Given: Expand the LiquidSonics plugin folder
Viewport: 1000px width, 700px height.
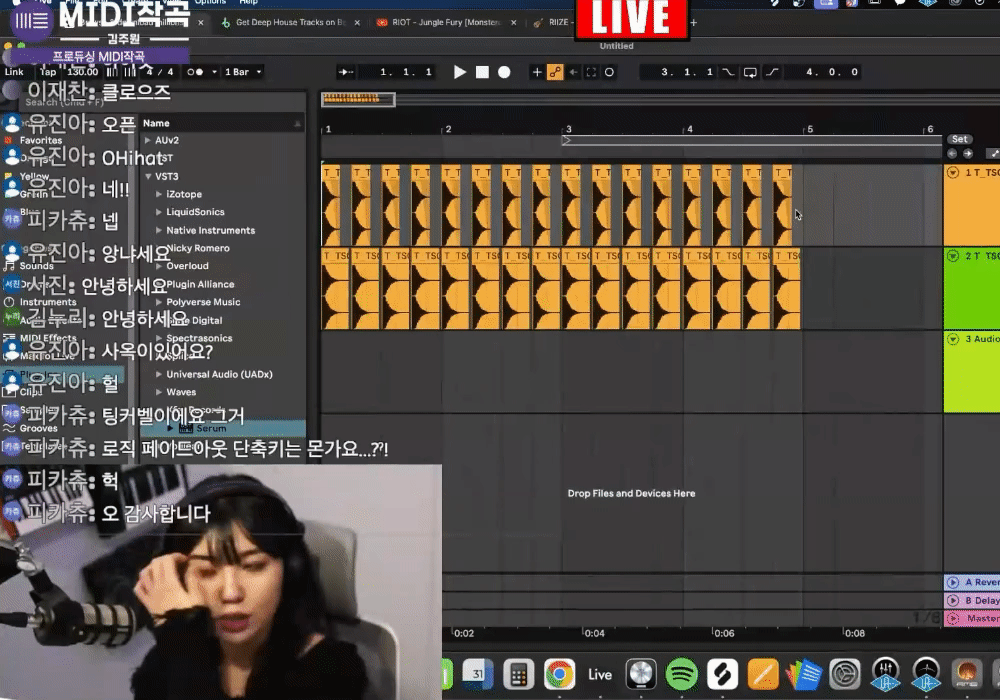Looking at the screenshot, I should (159, 212).
